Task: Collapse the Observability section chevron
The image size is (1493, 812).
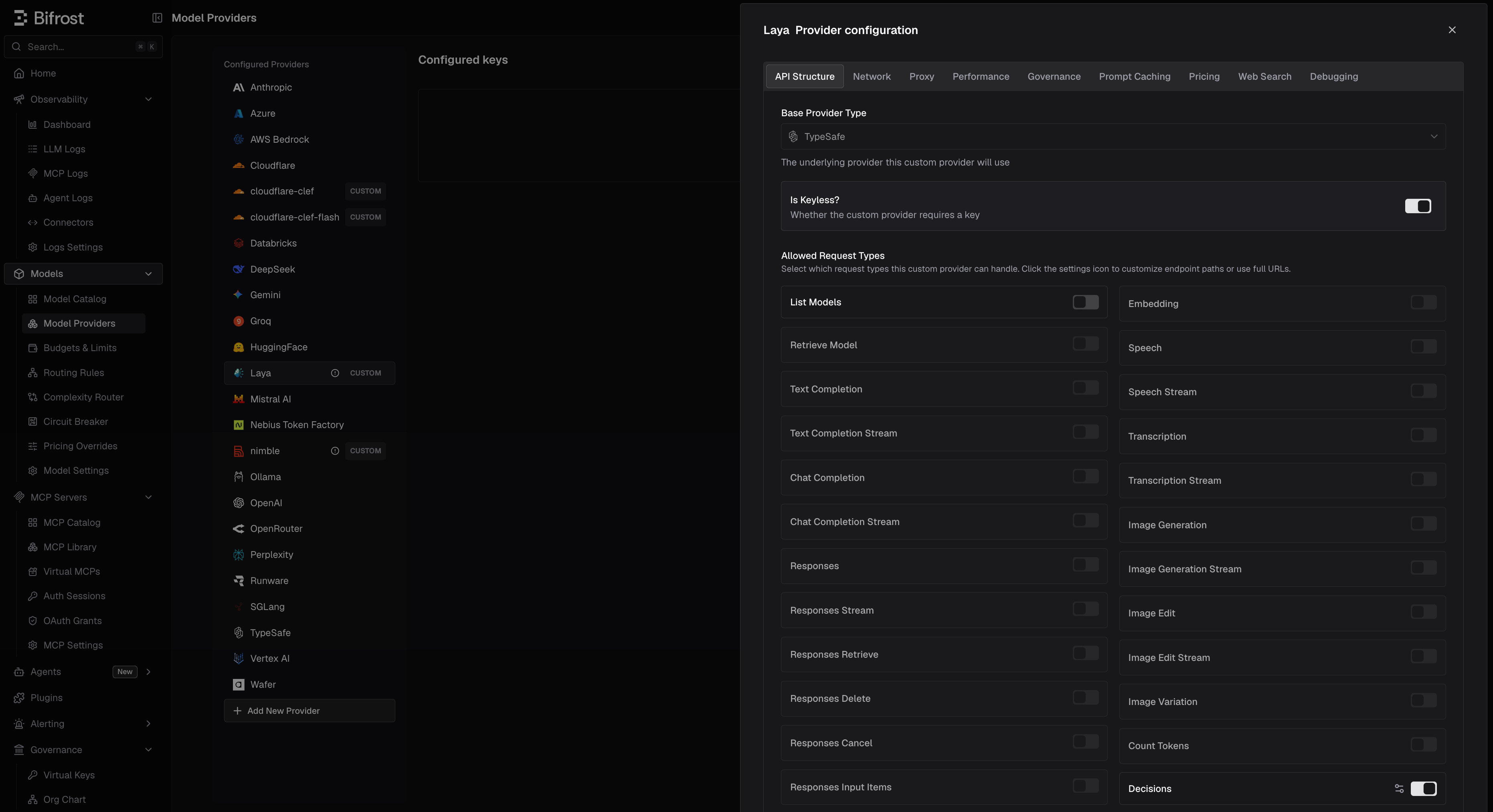Action: [x=148, y=100]
